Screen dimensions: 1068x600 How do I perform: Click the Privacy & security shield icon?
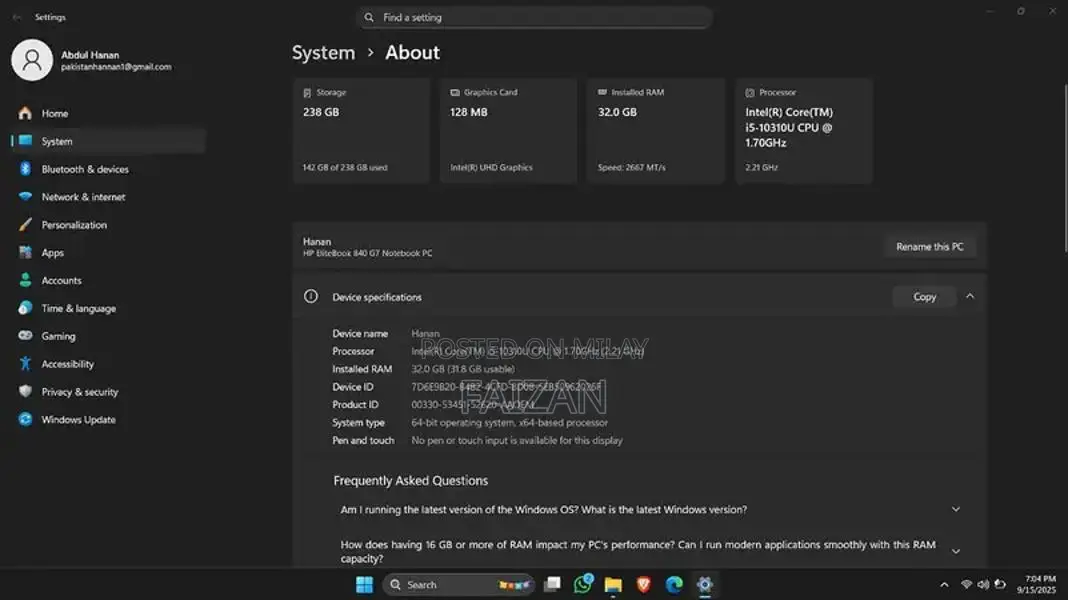[25, 392]
